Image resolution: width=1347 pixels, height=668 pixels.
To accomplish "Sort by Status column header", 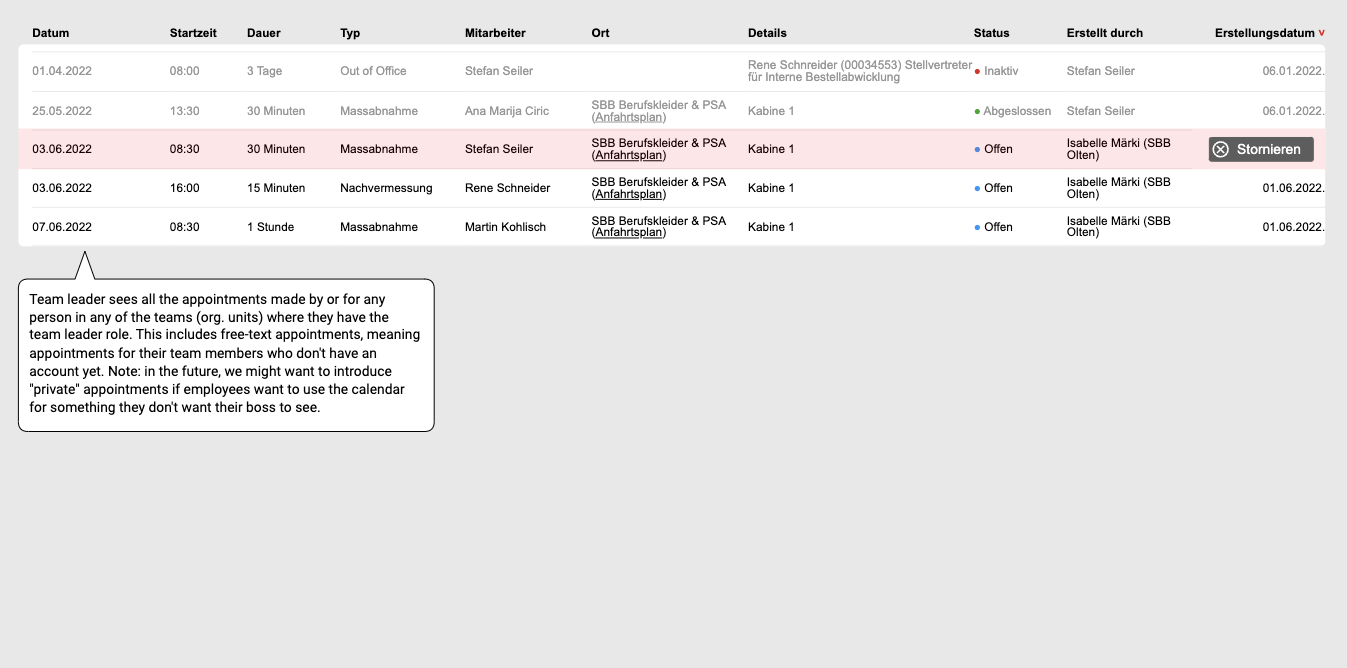I will tap(991, 33).
